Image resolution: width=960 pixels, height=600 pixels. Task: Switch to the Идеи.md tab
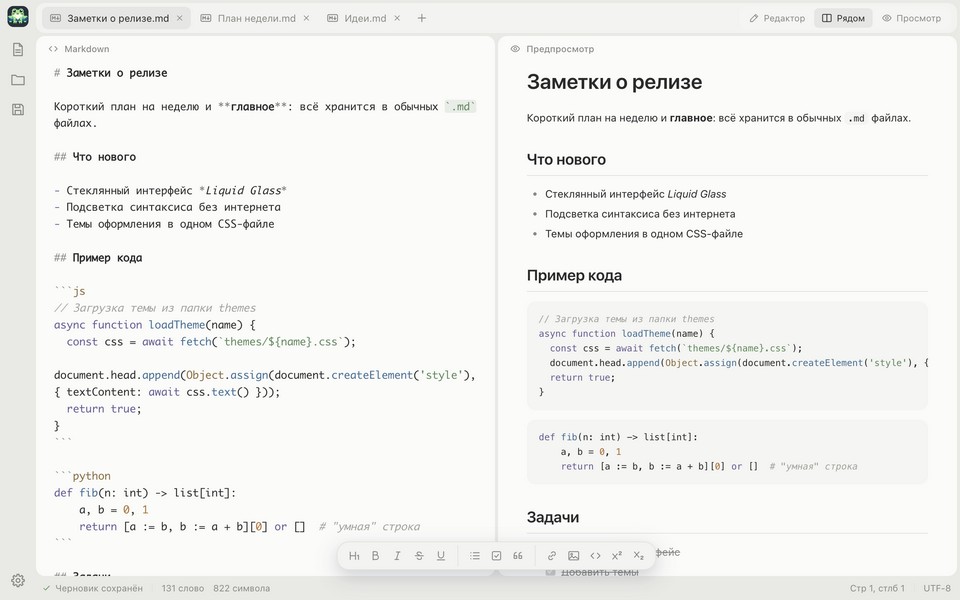[365, 18]
